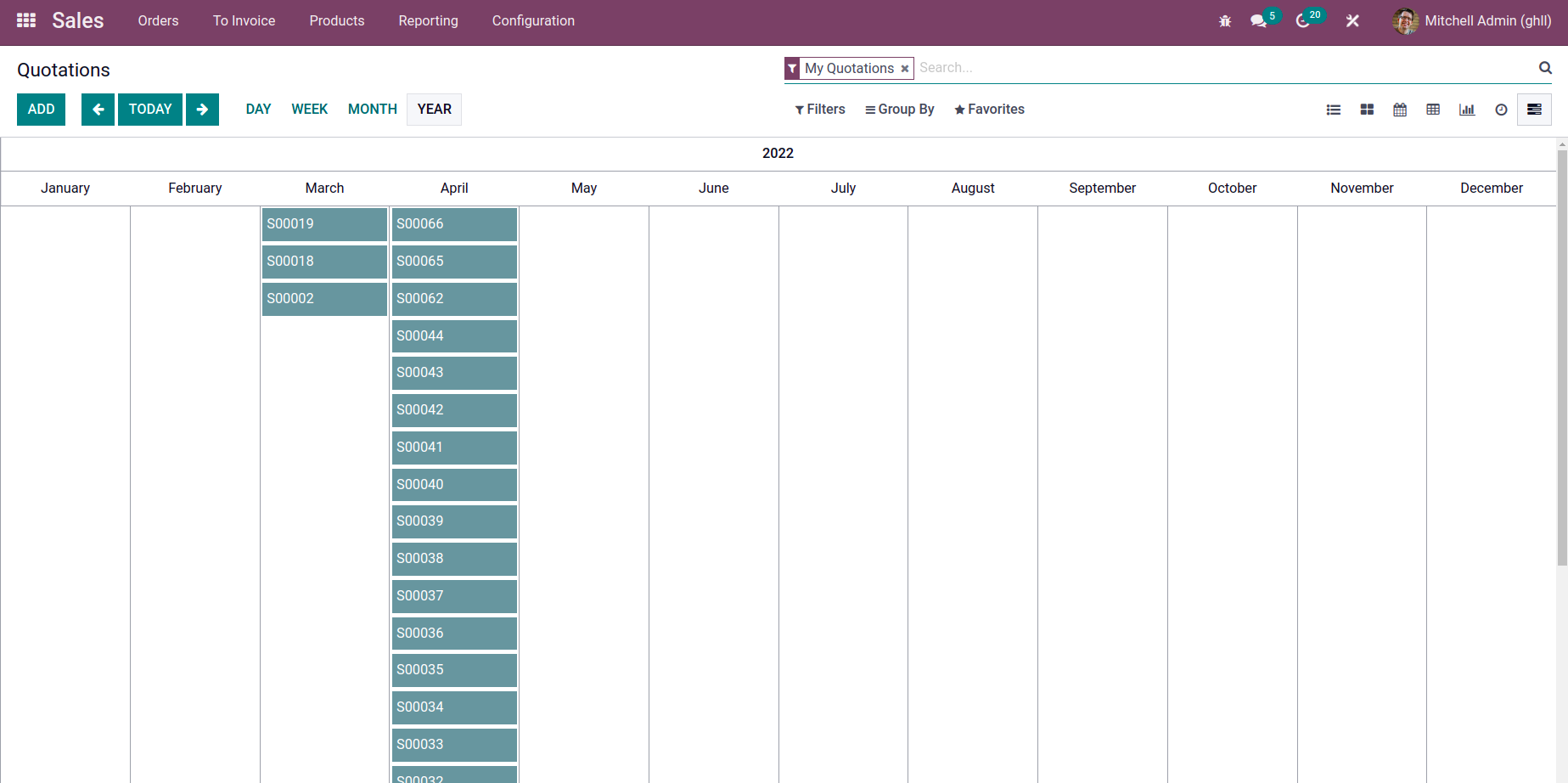Open the To Invoice menu
The height and width of the screenshot is (783, 1568).
(x=244, y=21)
